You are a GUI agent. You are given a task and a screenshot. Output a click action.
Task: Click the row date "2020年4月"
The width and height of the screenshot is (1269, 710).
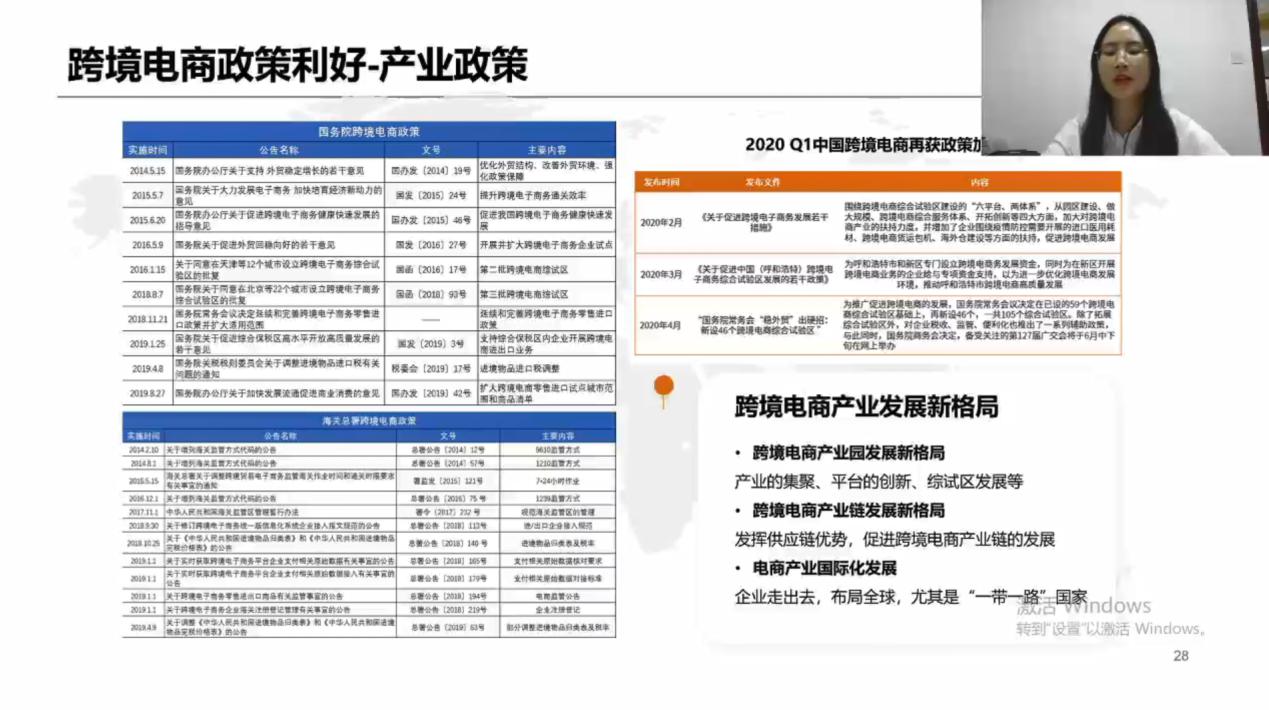click(x=662, y=325)
